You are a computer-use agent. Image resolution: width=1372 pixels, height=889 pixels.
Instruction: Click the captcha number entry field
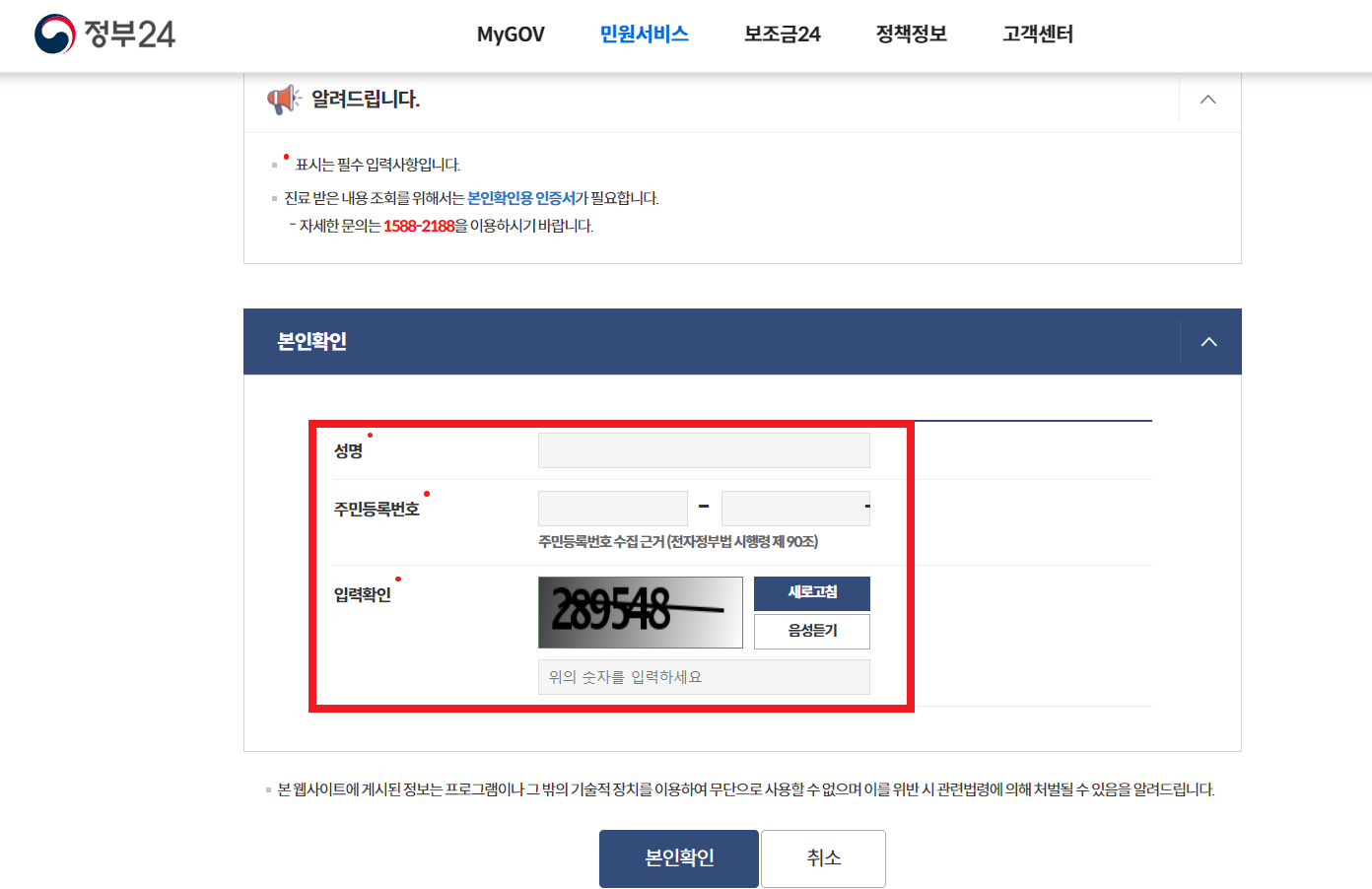704,677
